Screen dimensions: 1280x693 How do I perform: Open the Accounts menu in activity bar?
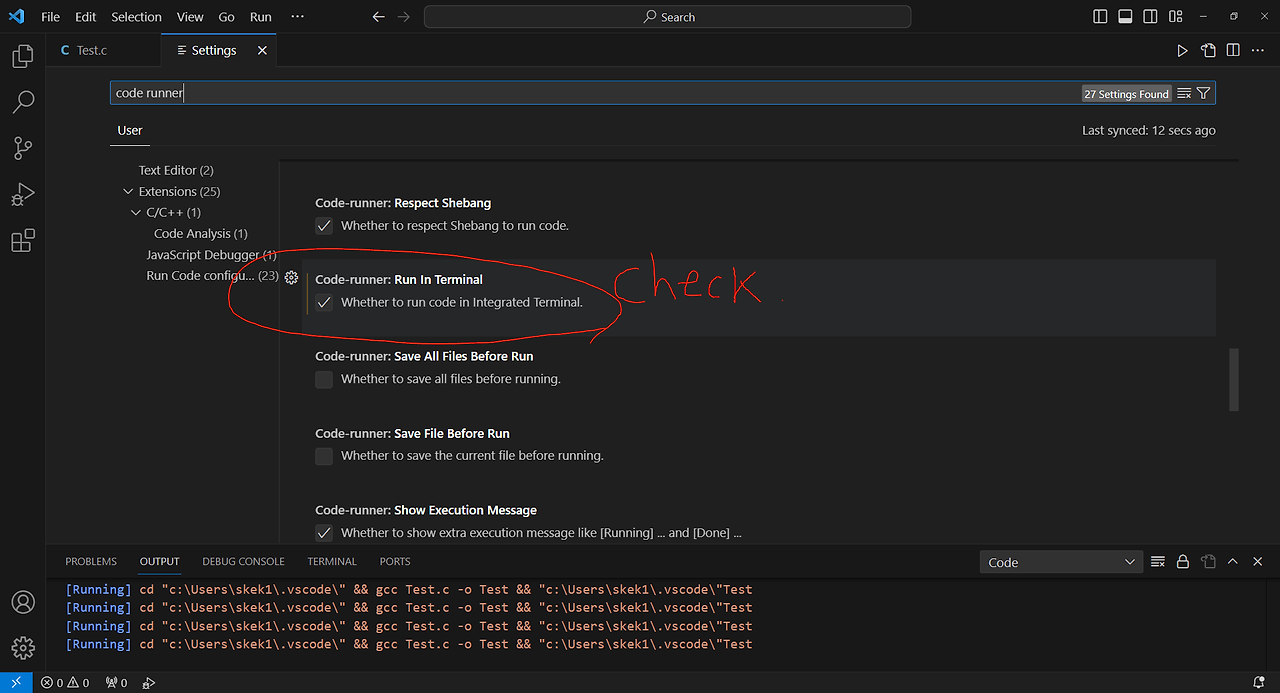[22, 603]
